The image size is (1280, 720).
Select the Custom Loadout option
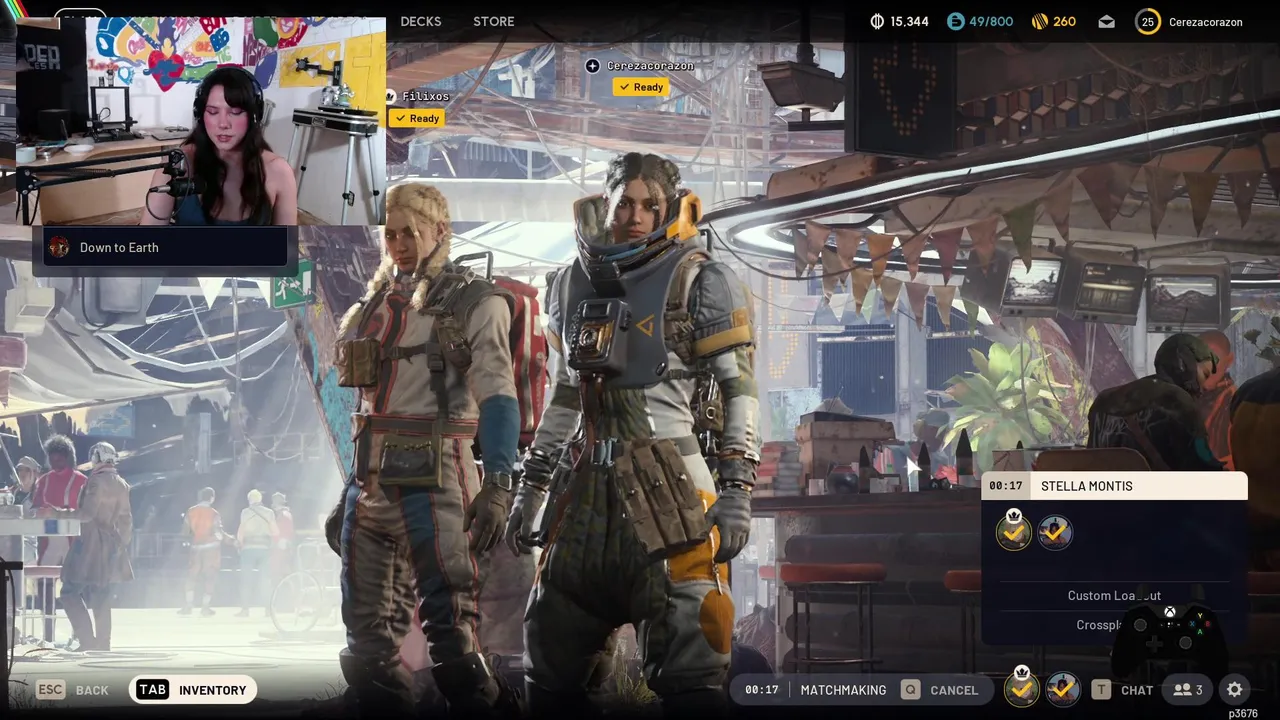[x=1114, y=596]
